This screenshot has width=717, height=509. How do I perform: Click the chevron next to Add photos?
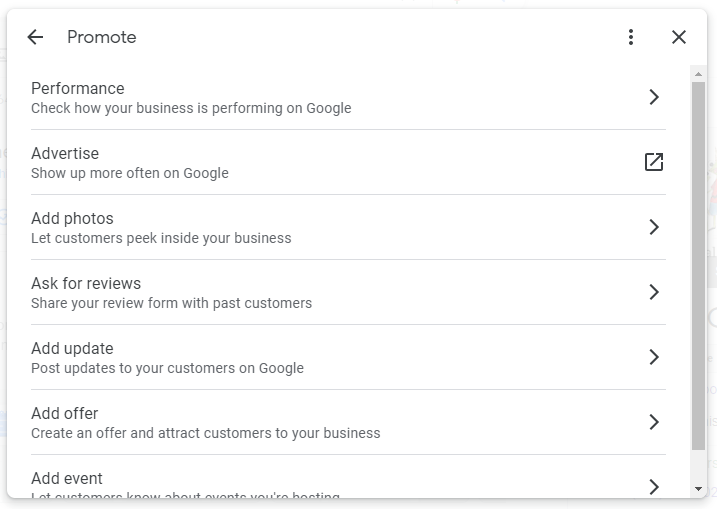pyautogui.click(x=654, y=227)
